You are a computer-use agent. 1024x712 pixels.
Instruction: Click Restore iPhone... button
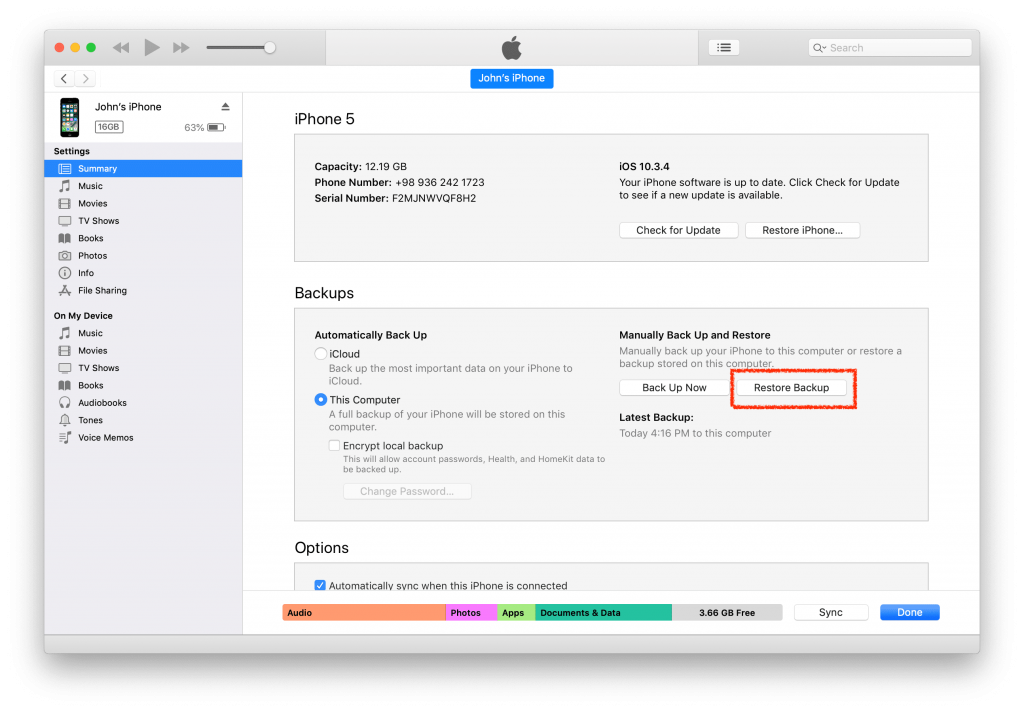click(802, 230)
